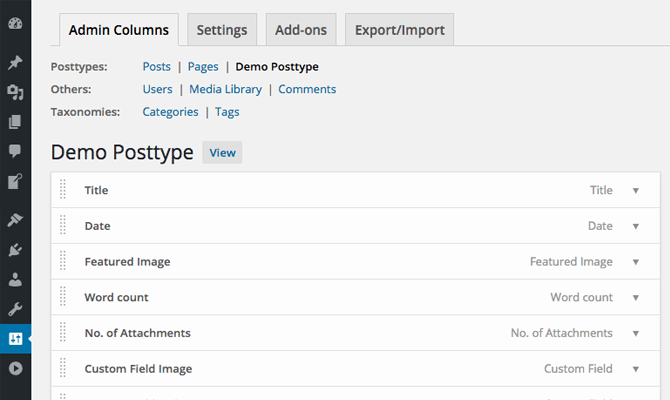Expand the Title column settings arrow
This screenshot has width=670, height=400.
pos(636,191)
